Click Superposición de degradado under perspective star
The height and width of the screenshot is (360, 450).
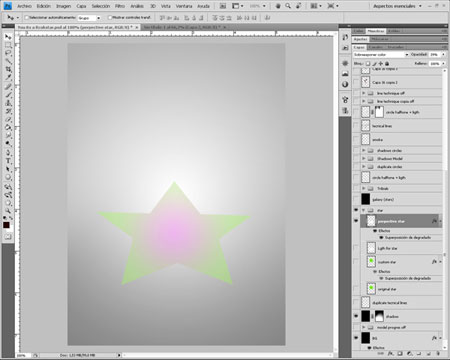pyautogui.click(x=408, y=237)
